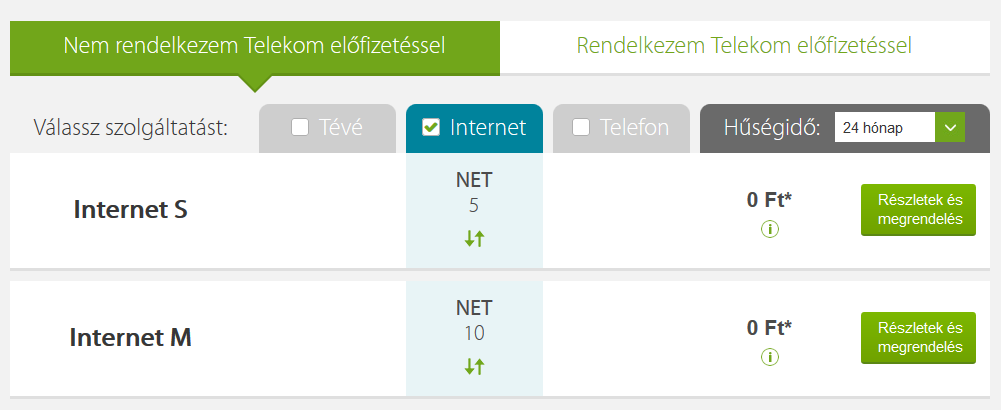The image size is (1001, 410).
Task: Click info icon under Internet M price
Action: 770,356
